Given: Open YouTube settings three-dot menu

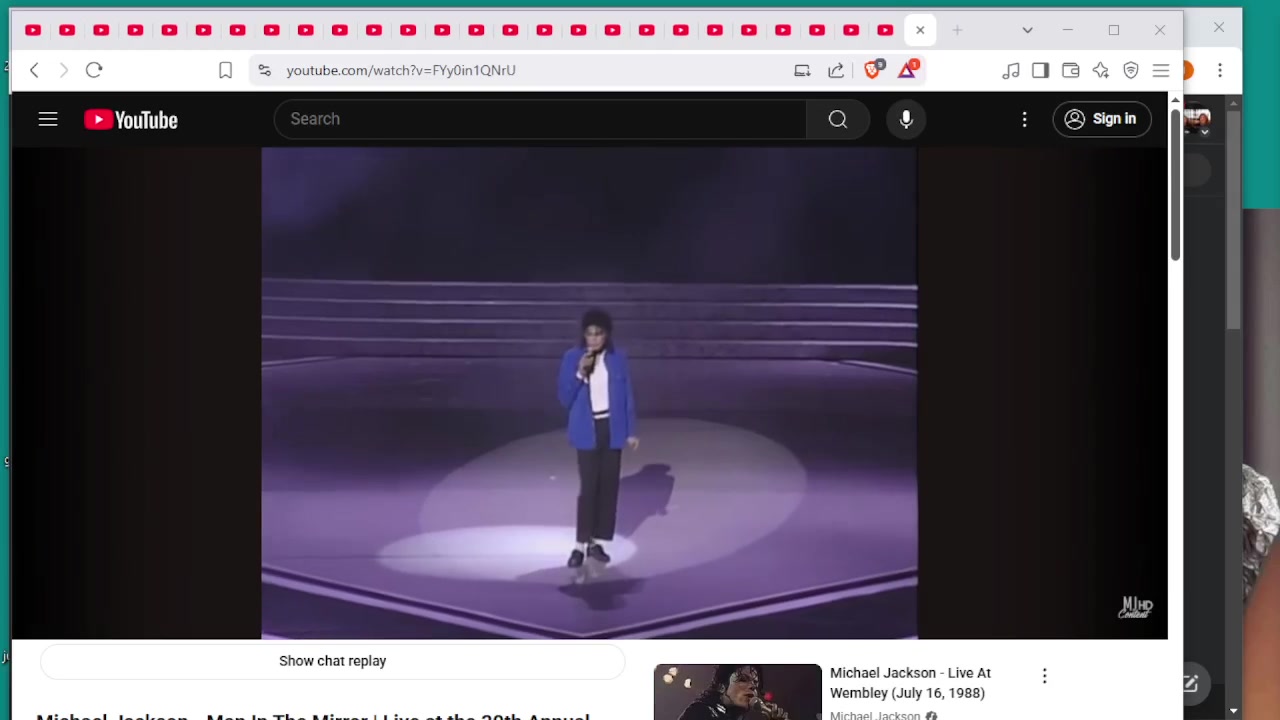Looking at the screenshot, I should 1024,119.
